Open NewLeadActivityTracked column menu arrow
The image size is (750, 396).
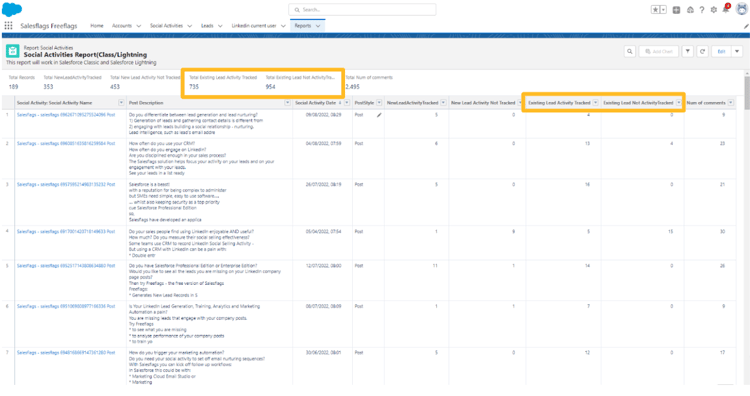[x=443, y=103]
